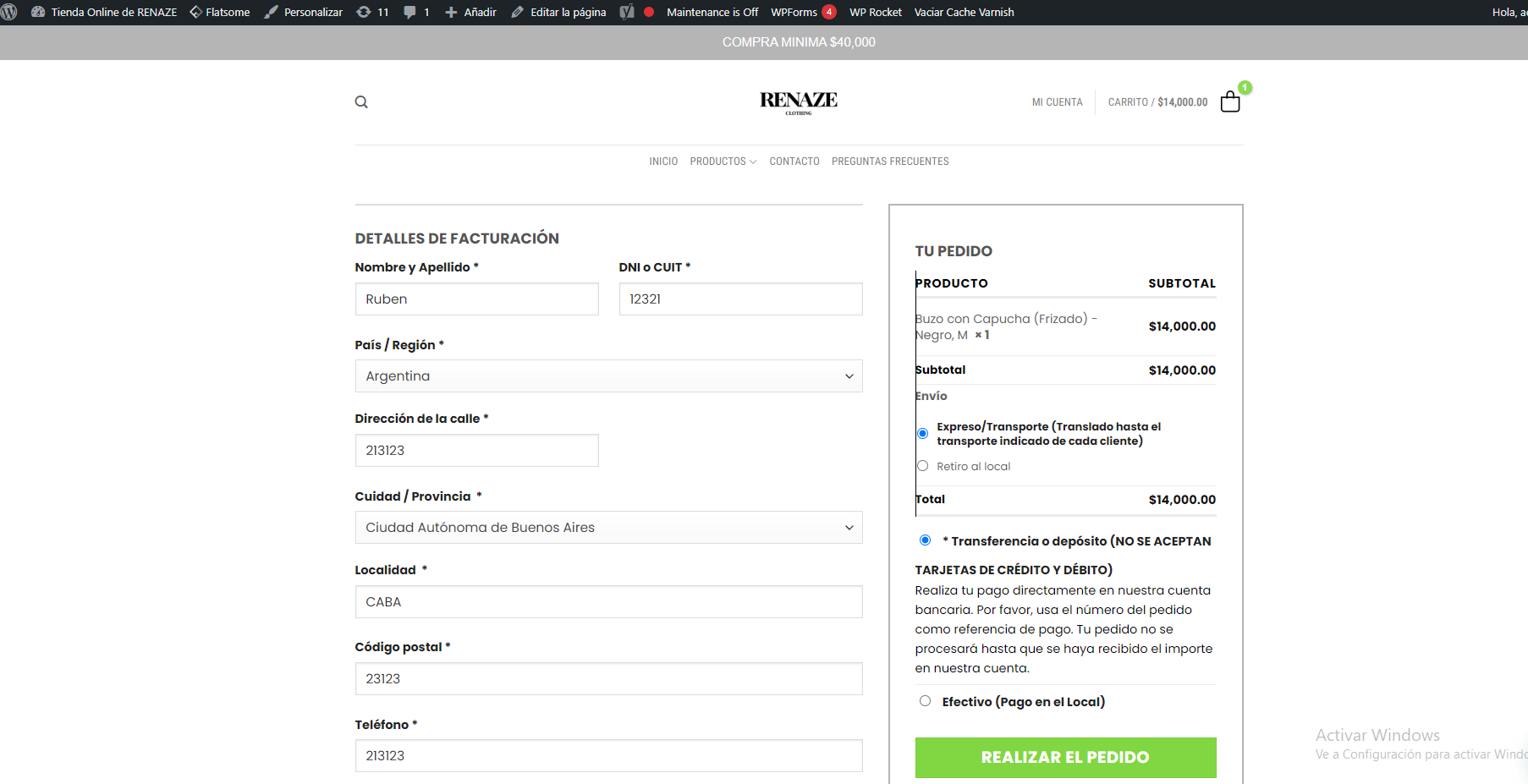Viewport: 1528px width, 784px height.
Task: Click the Total amount $14,000.00
Action: tap(1182, 500)
